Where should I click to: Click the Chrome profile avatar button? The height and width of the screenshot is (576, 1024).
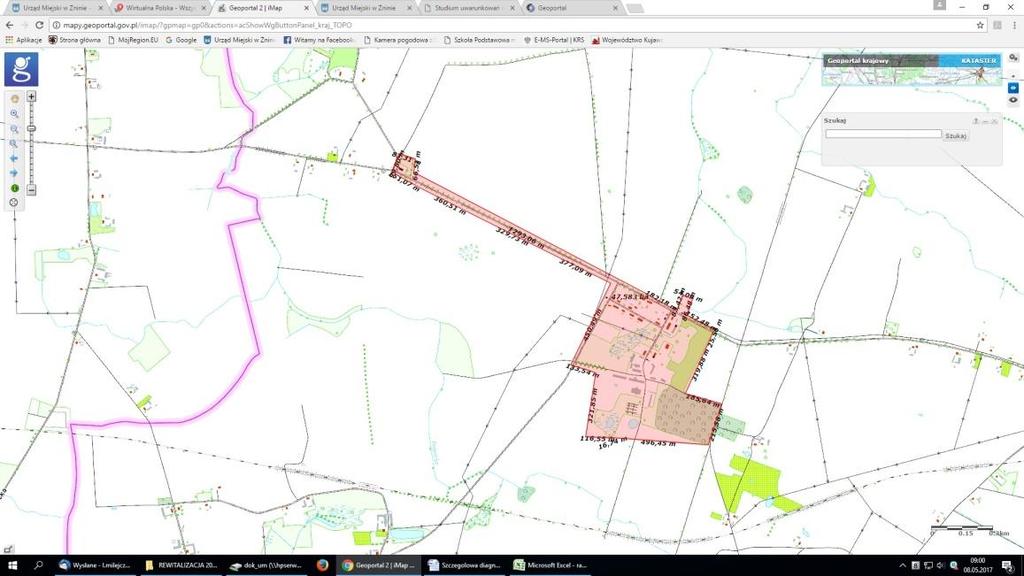[x=940, y=5]
